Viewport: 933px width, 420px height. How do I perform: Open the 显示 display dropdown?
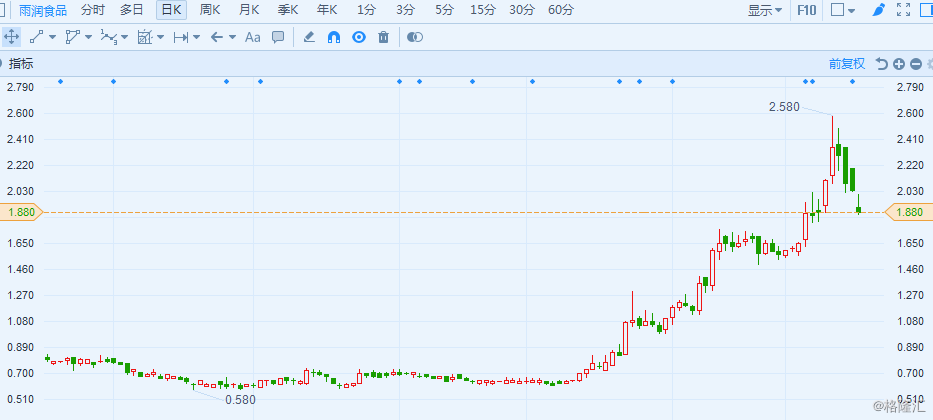(x=765, y=10)
